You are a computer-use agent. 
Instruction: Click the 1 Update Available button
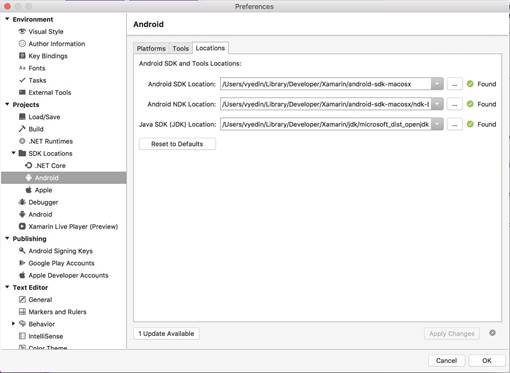click(x=166, y=334)
